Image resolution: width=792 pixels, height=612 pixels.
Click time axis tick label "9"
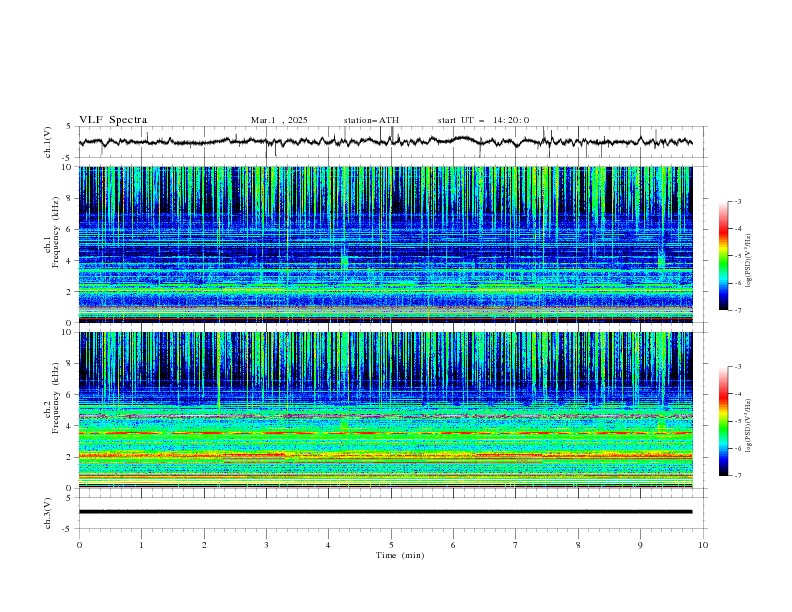point(640,545)
